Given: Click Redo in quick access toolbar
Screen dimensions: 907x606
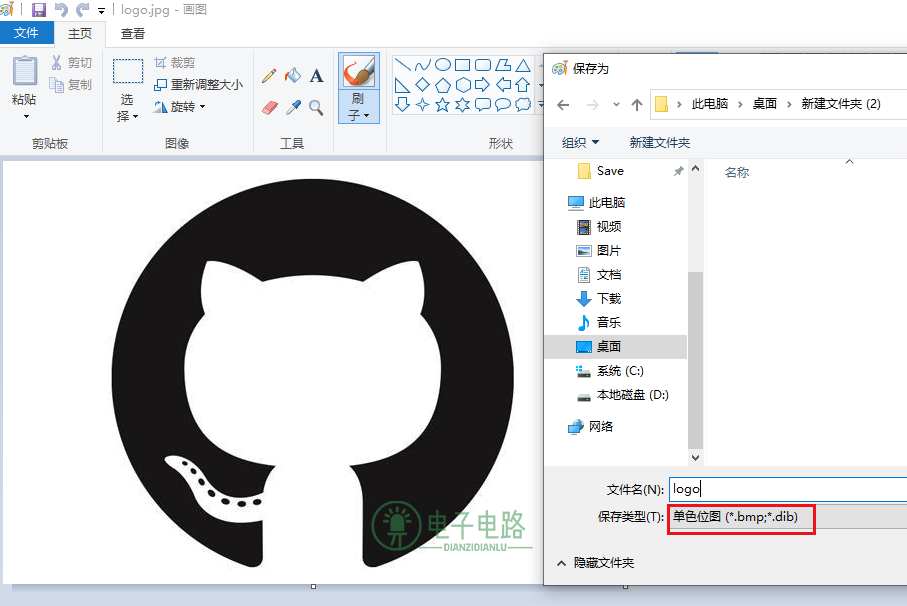Looking at the screenshot, I should point(83,10).
